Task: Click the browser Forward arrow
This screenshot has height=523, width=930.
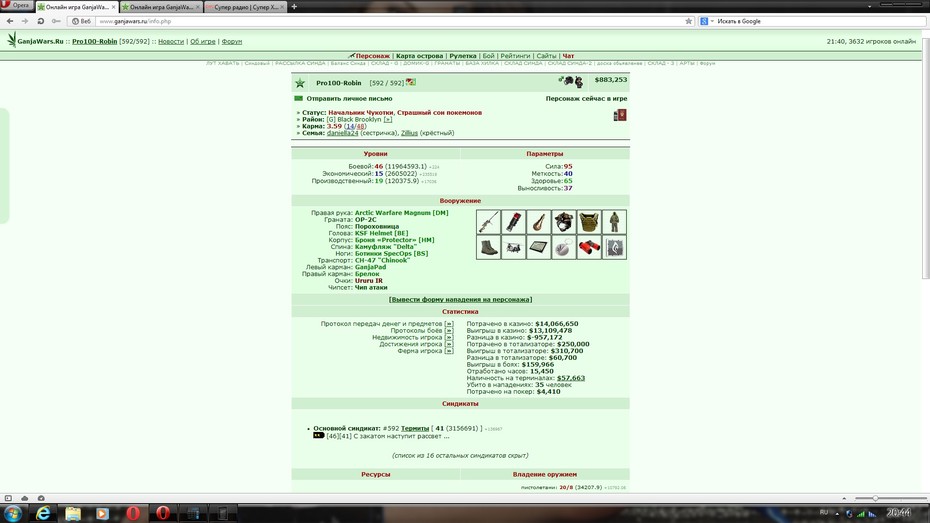Action: 25,21
